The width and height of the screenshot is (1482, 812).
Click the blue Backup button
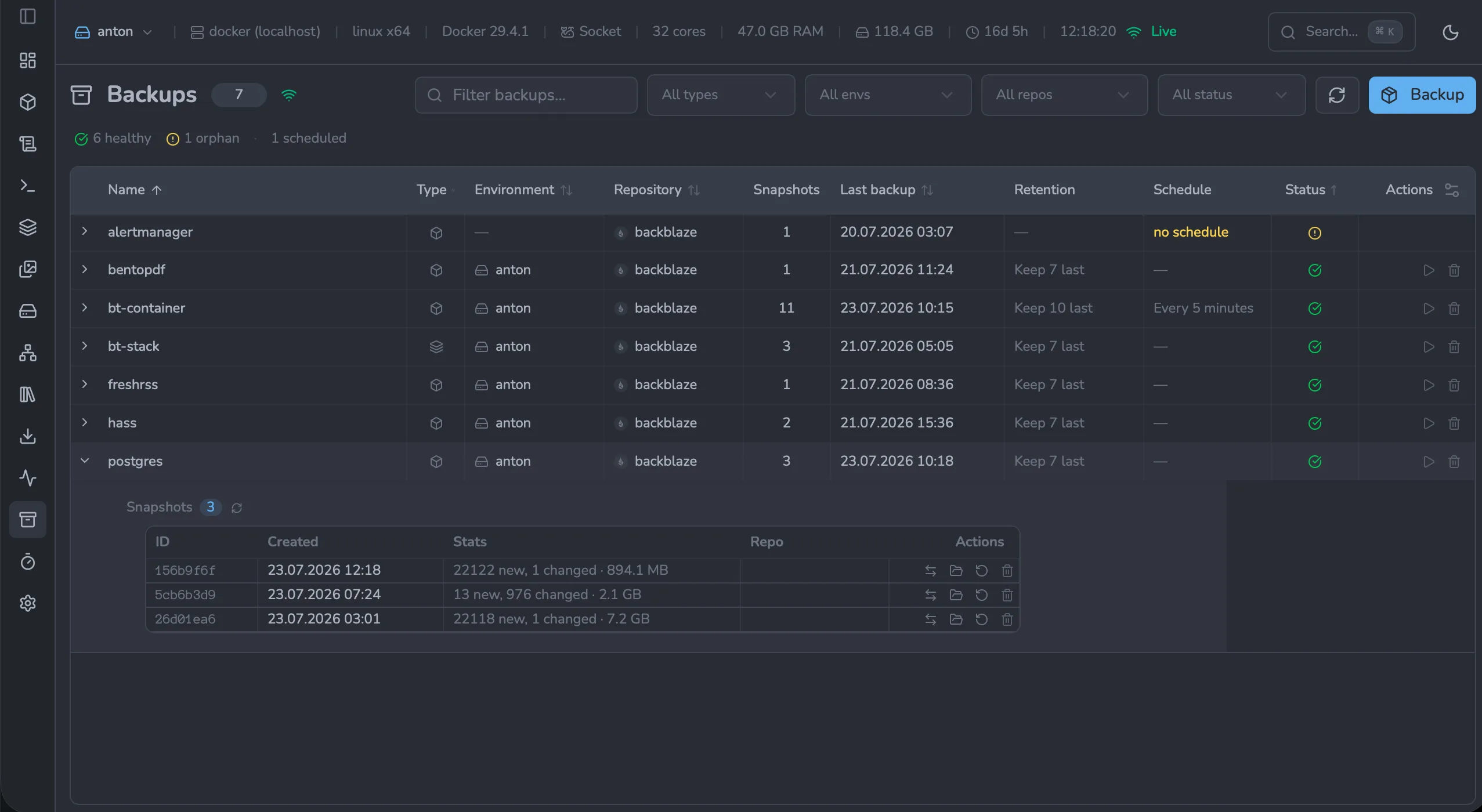[1422, 95]
